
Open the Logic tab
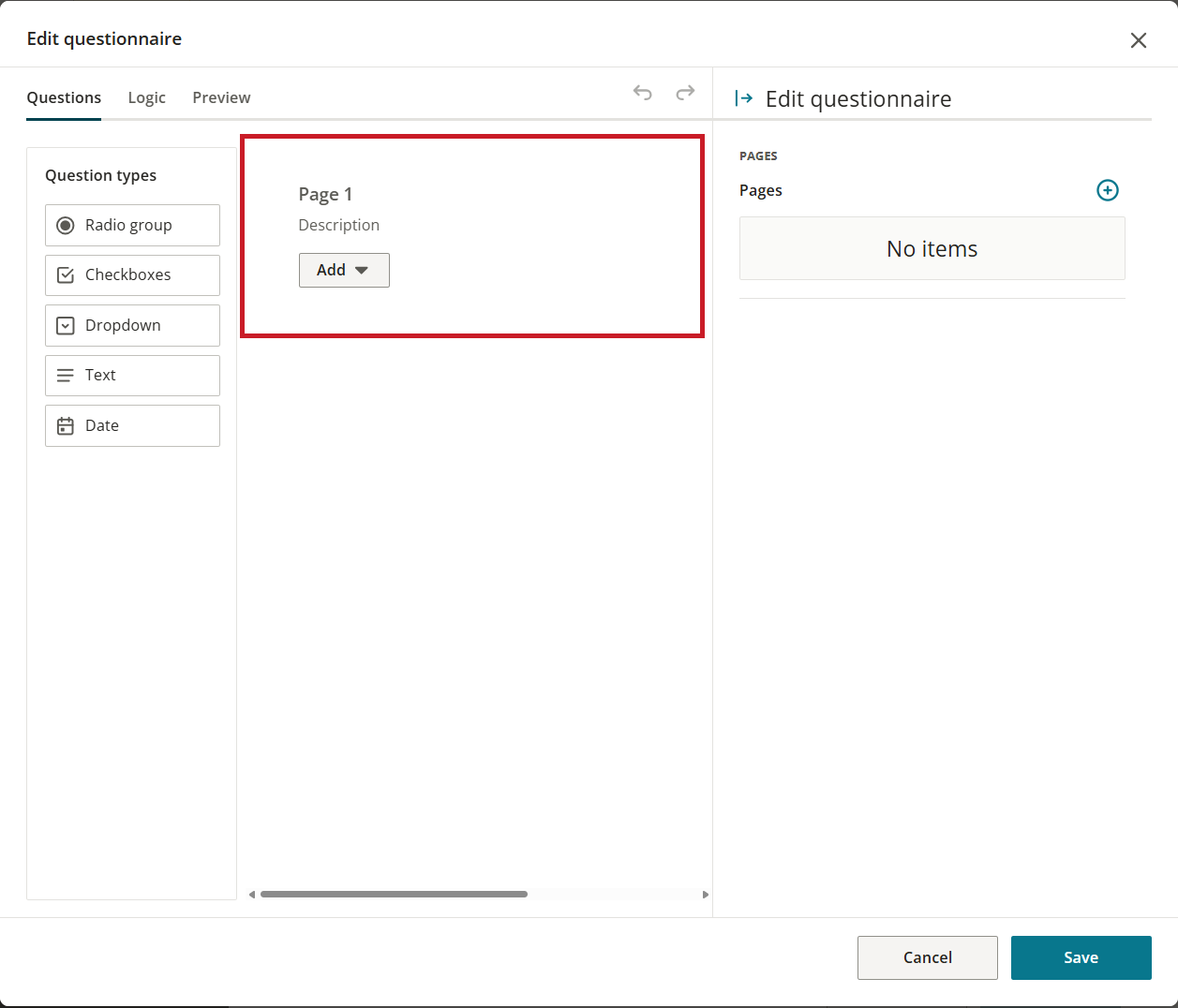tap(147, 97)
